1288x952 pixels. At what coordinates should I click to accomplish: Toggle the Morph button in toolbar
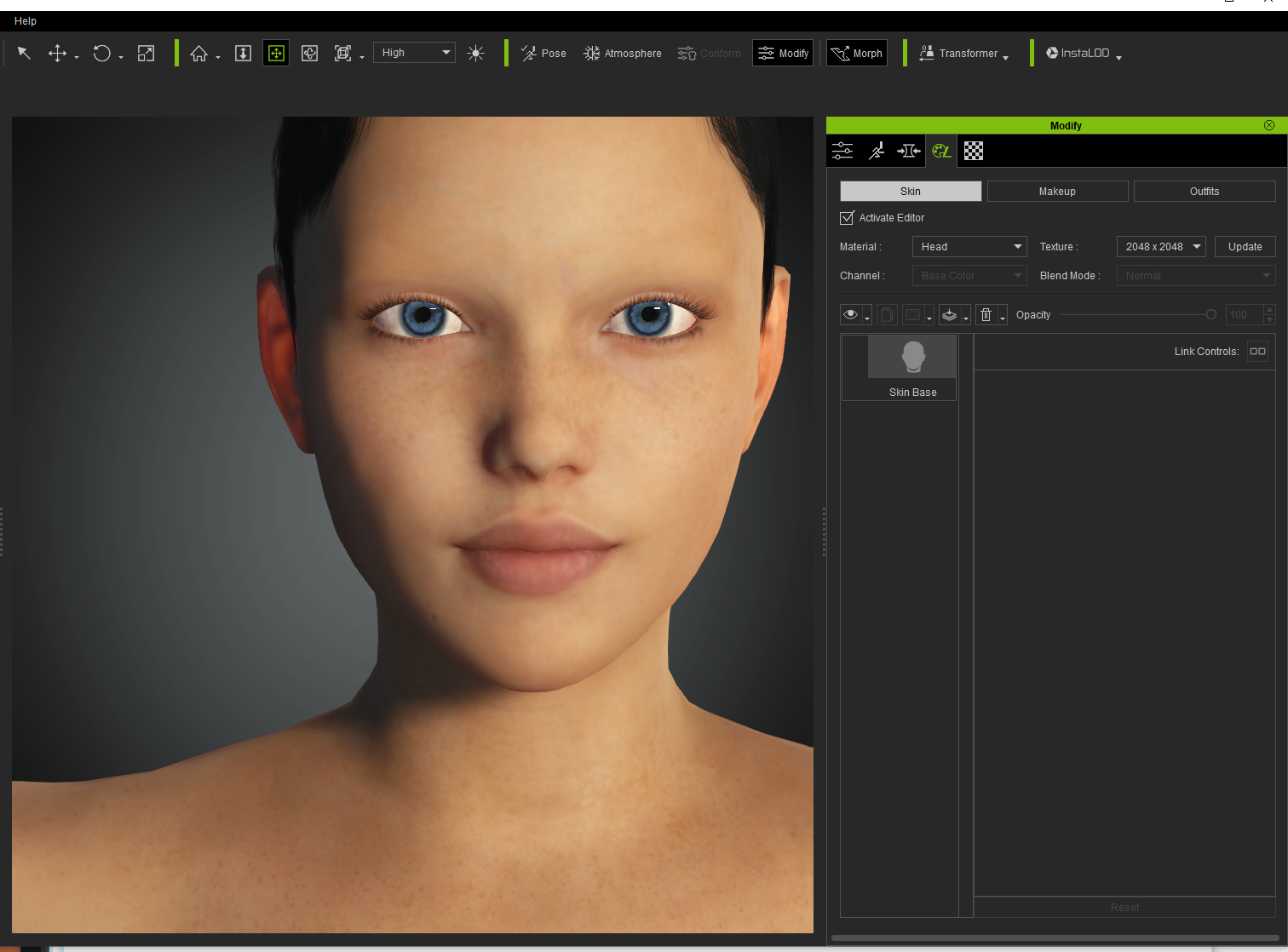pos(857,53)
